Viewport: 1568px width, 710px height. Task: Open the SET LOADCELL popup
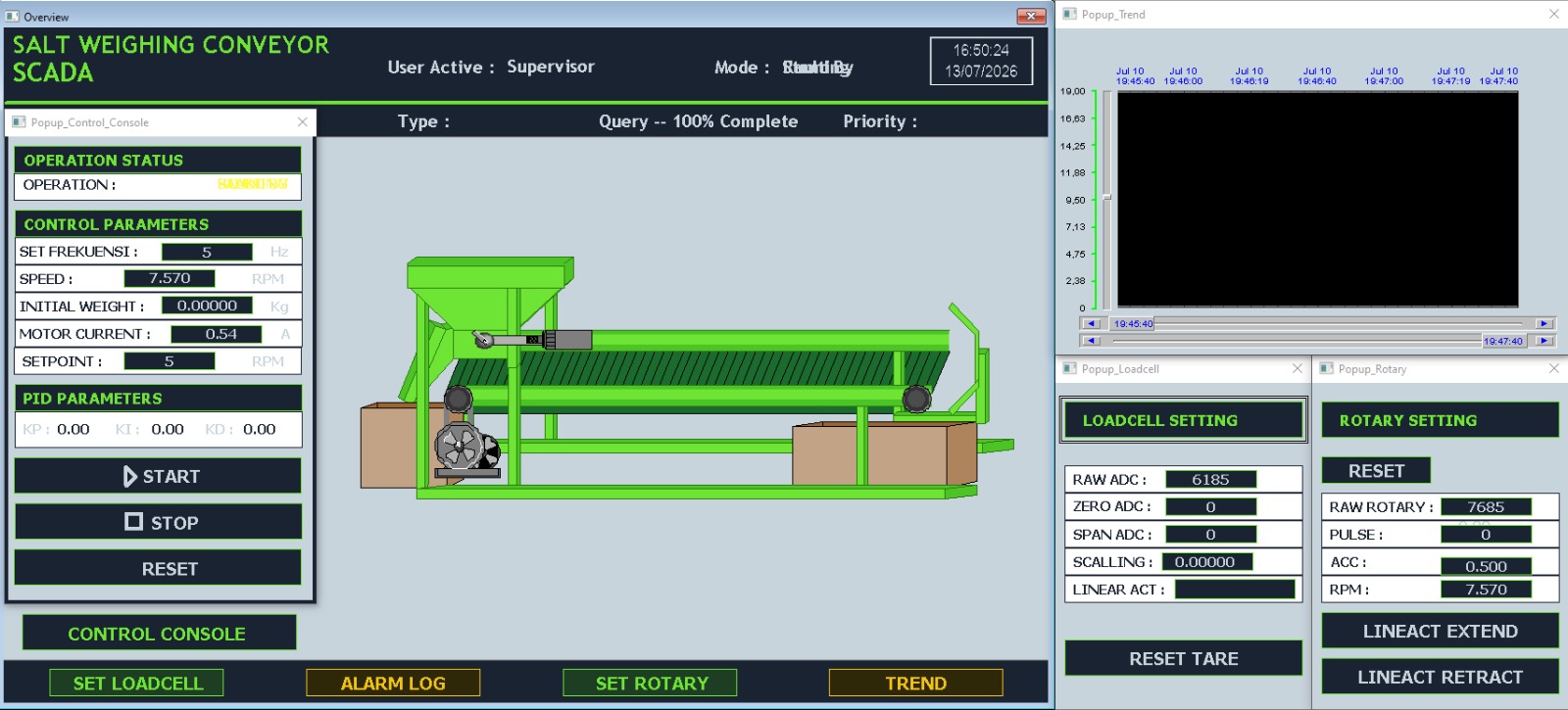pos(137,683)
